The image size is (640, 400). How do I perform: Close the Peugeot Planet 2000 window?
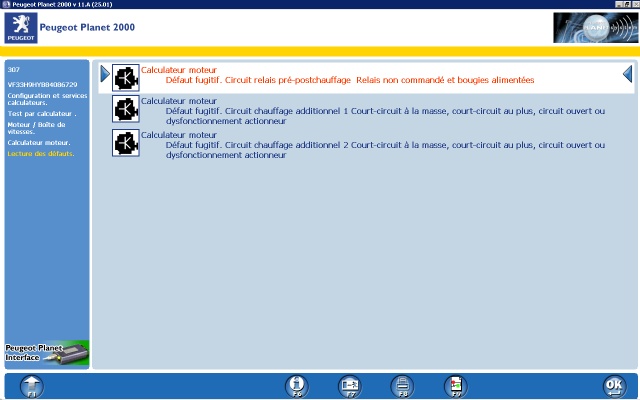click(635, 4)
